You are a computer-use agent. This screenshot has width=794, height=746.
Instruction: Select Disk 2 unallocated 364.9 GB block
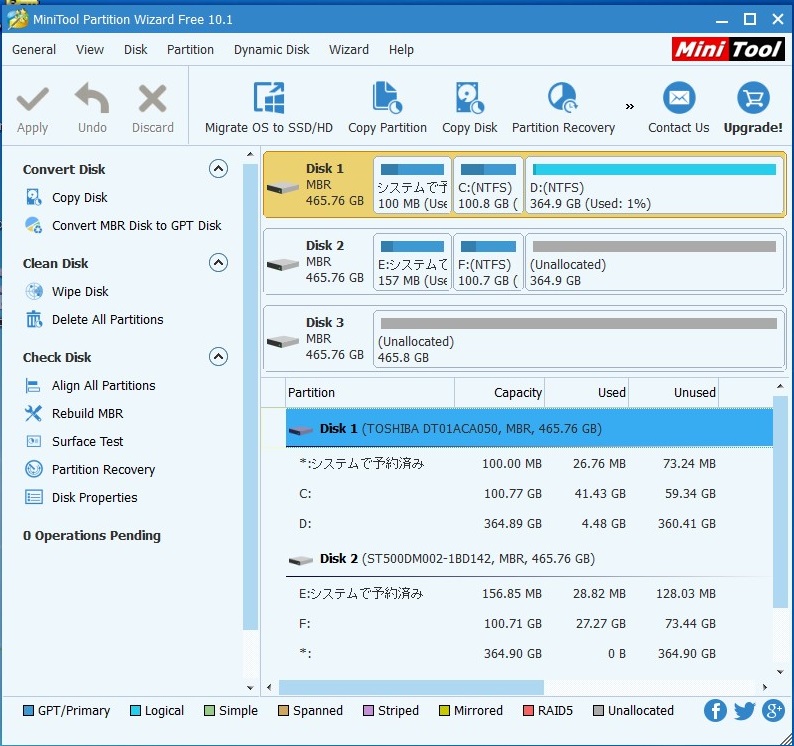[x=654, y=262]
